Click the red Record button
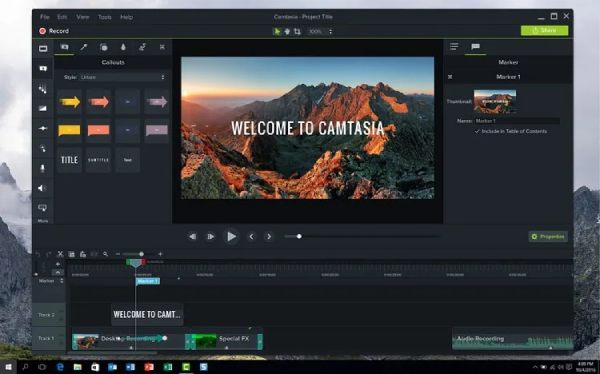This screenshot has height=374, width=600. tap(54, 31)
